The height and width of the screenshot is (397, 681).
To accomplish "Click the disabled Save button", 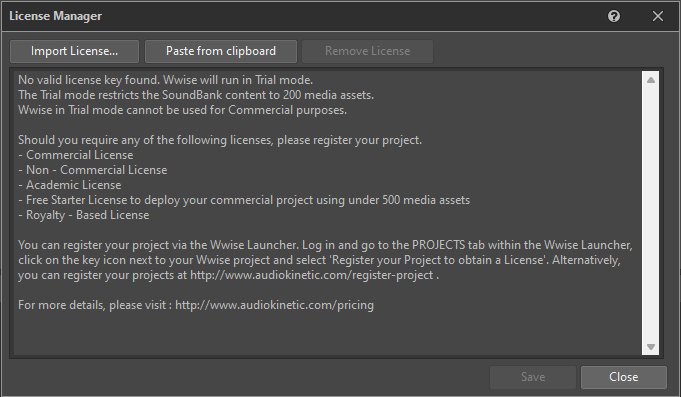I will [533, 377].
